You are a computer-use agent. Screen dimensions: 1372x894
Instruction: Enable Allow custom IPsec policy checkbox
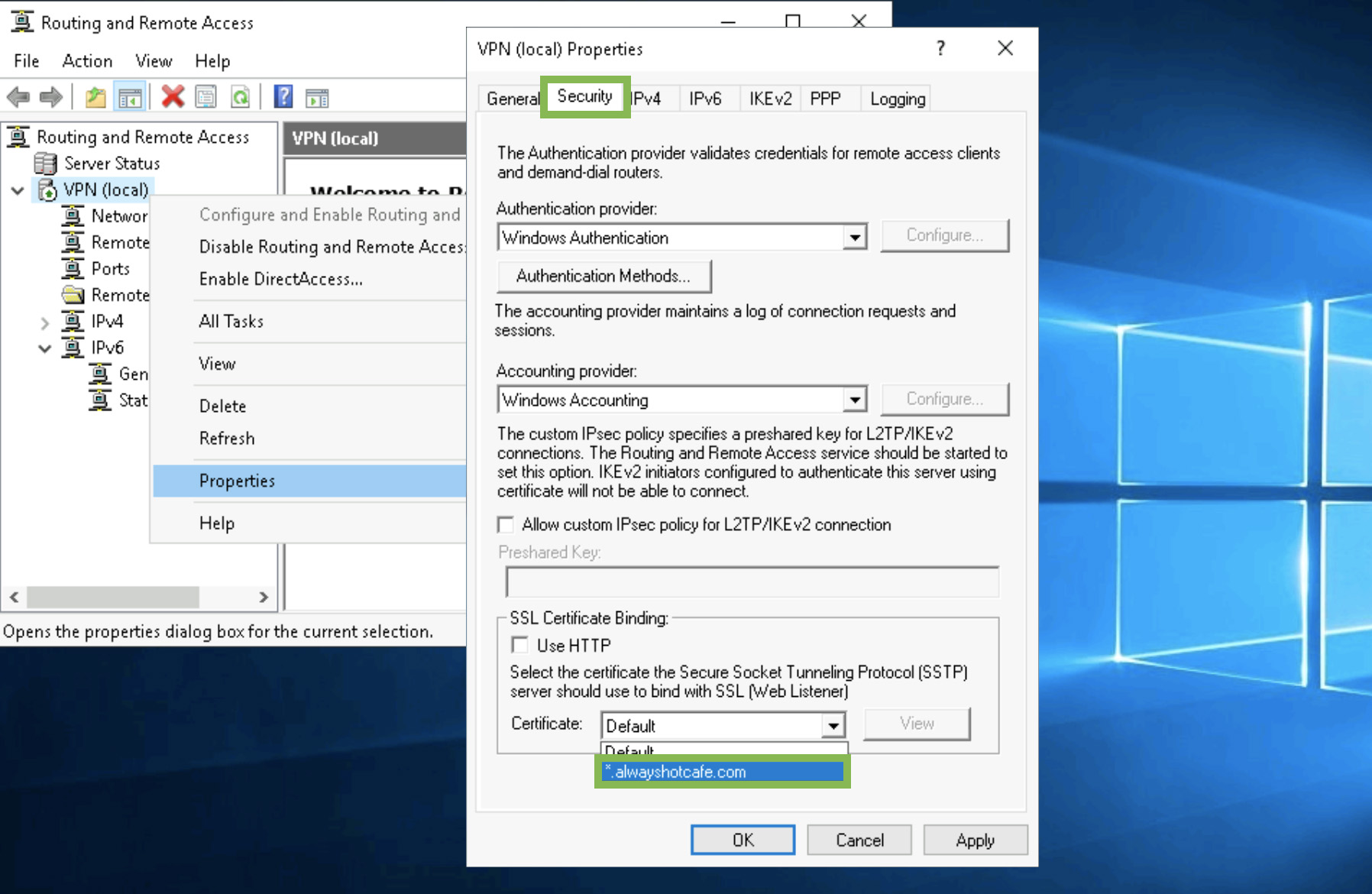click(505, 524)
